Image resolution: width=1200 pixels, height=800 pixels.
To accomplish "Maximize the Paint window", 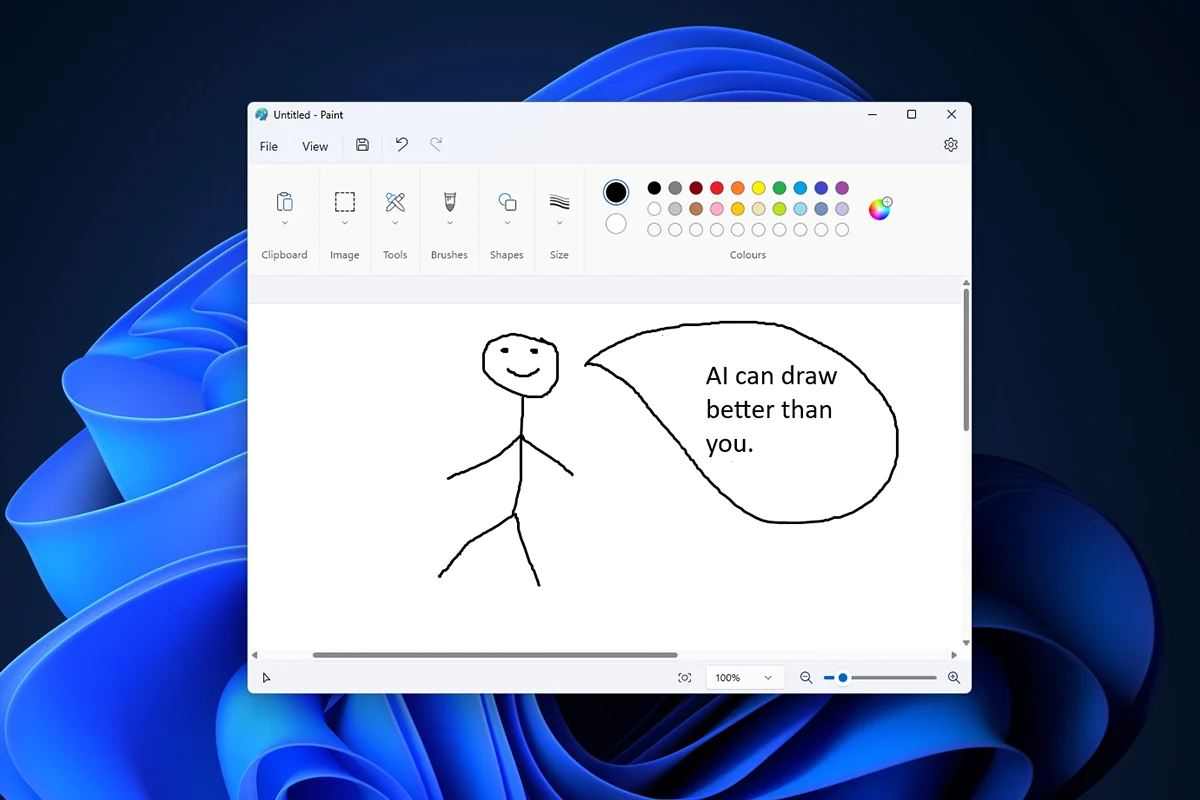I will [x=911, y=115].
